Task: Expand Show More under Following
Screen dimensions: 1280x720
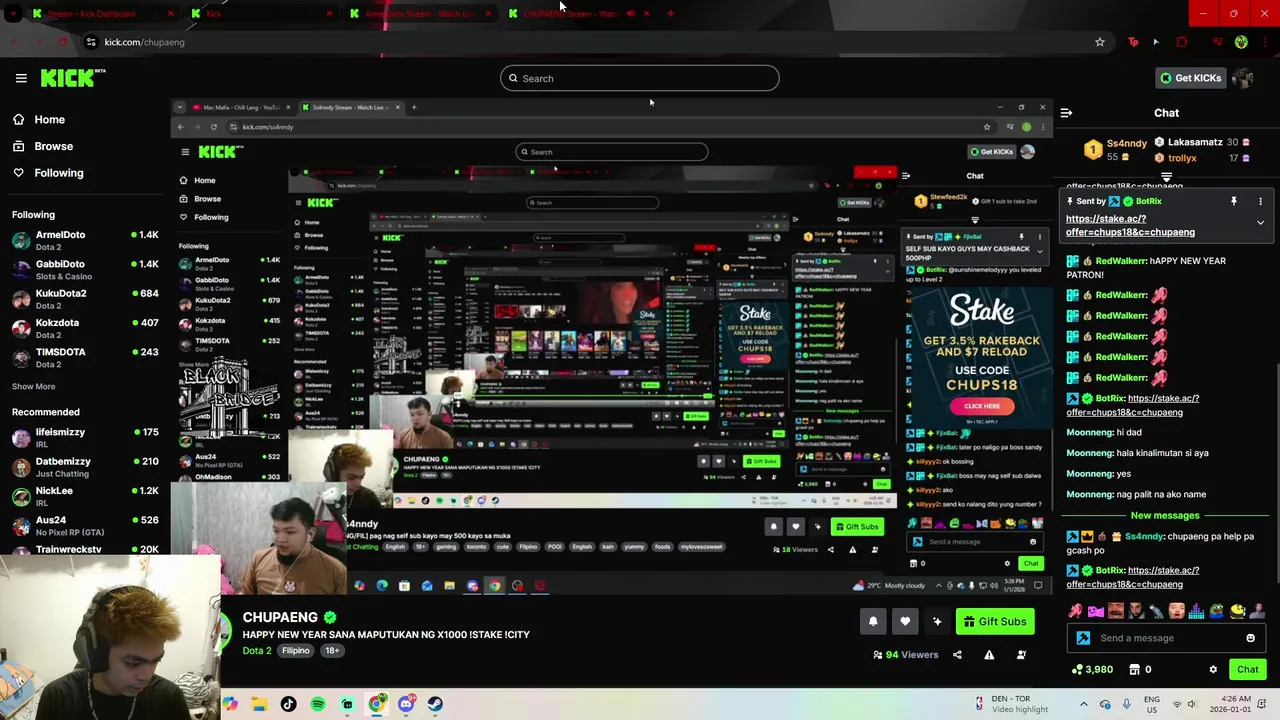Action: (33, 386)
